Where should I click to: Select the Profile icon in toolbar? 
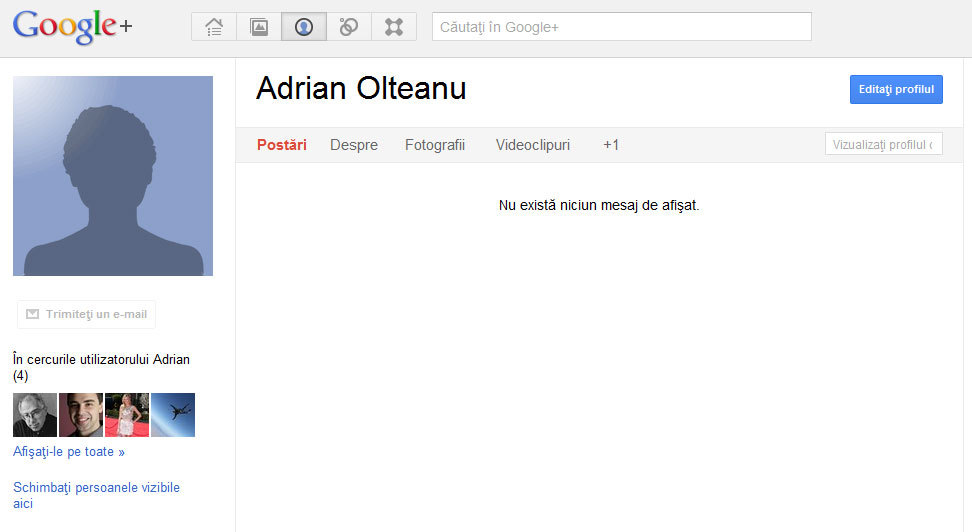point(304,27)
